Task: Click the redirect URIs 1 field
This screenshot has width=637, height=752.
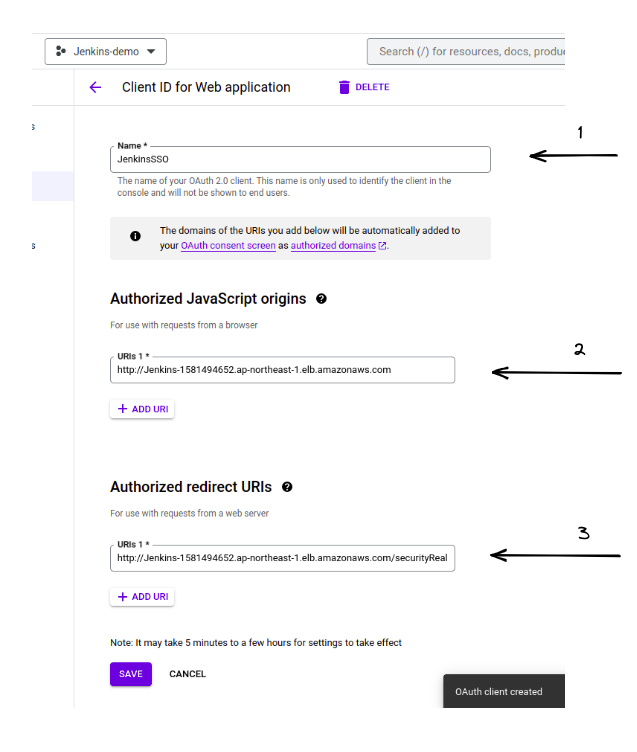Action: click(282, 558)
